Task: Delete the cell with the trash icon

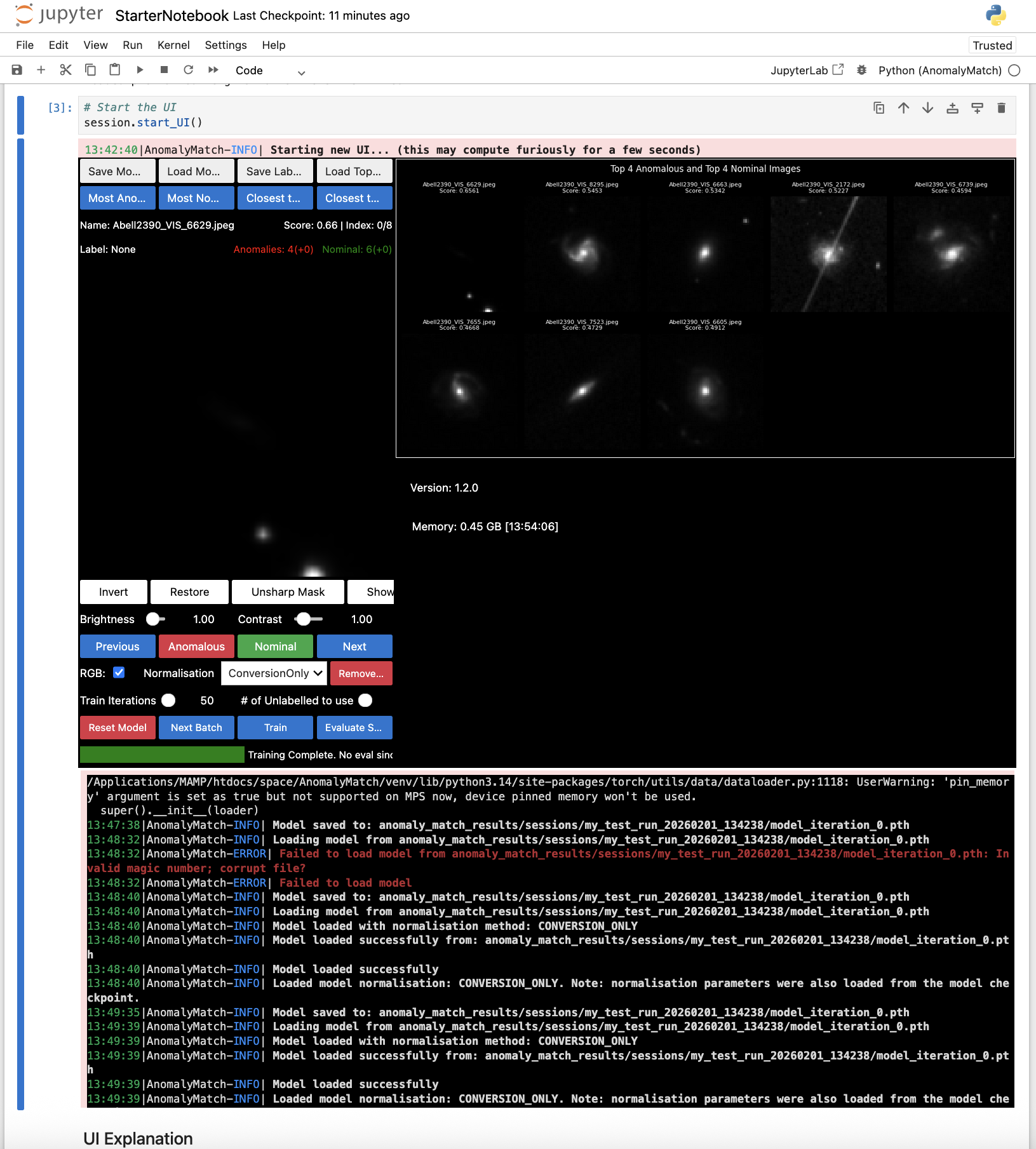Action: 1001,108
